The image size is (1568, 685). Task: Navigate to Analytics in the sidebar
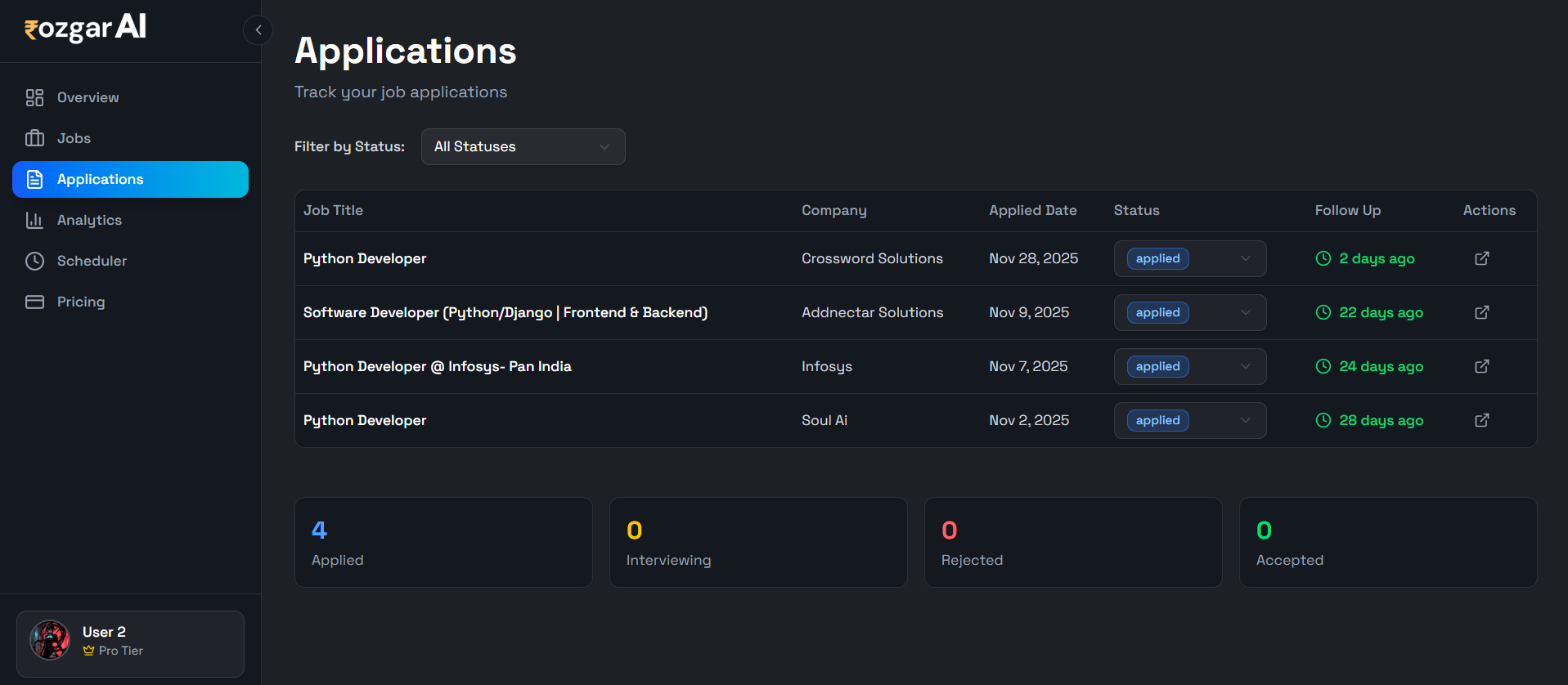[x=89, y=220]
